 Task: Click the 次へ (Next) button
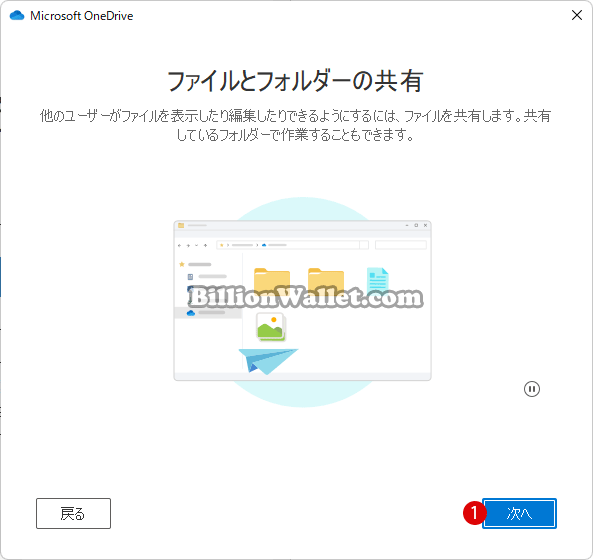click(x=519, y=513)
